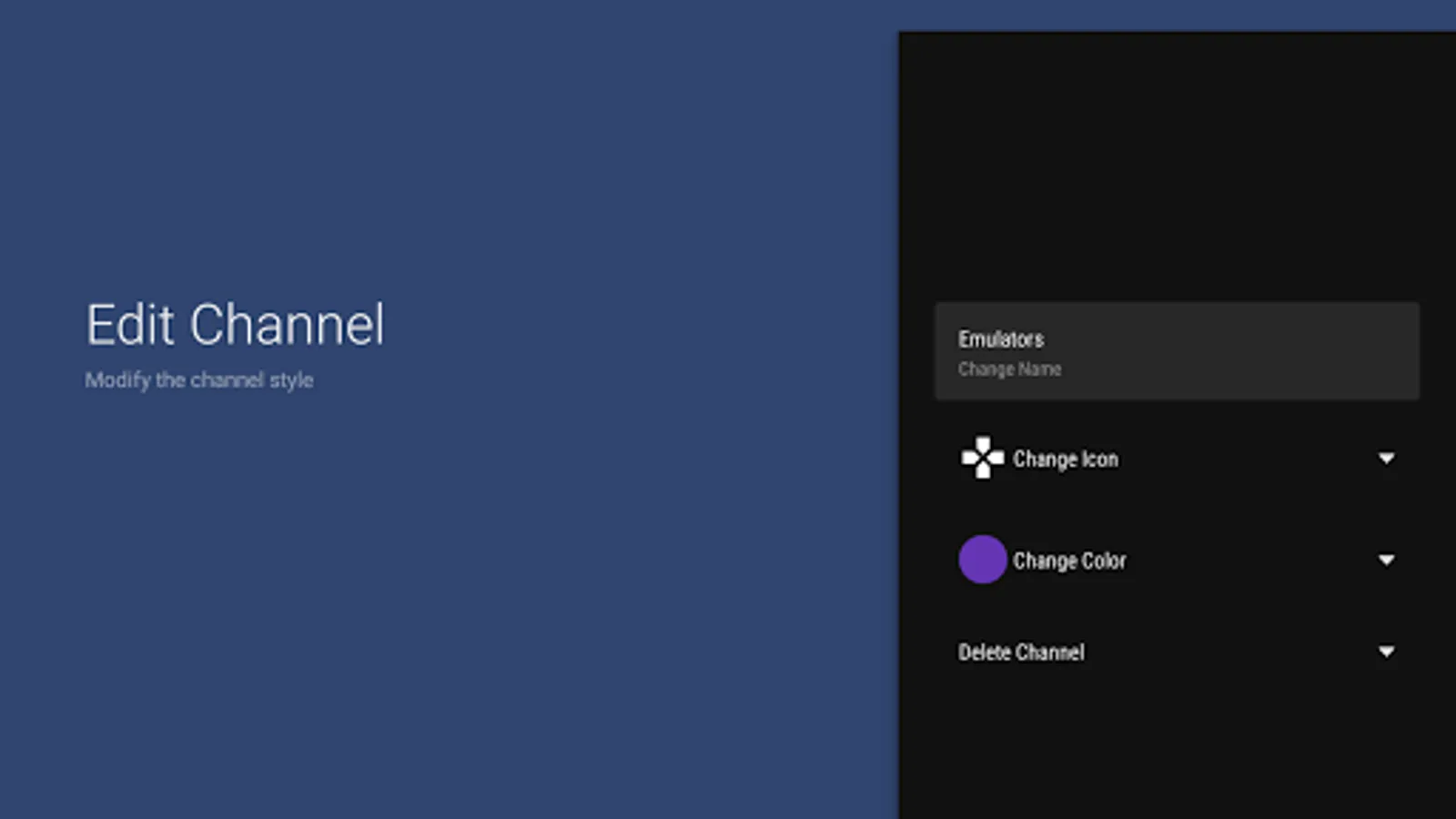Open the Change Icon option
The image size is (1456, 819).
click(1177, 459)
